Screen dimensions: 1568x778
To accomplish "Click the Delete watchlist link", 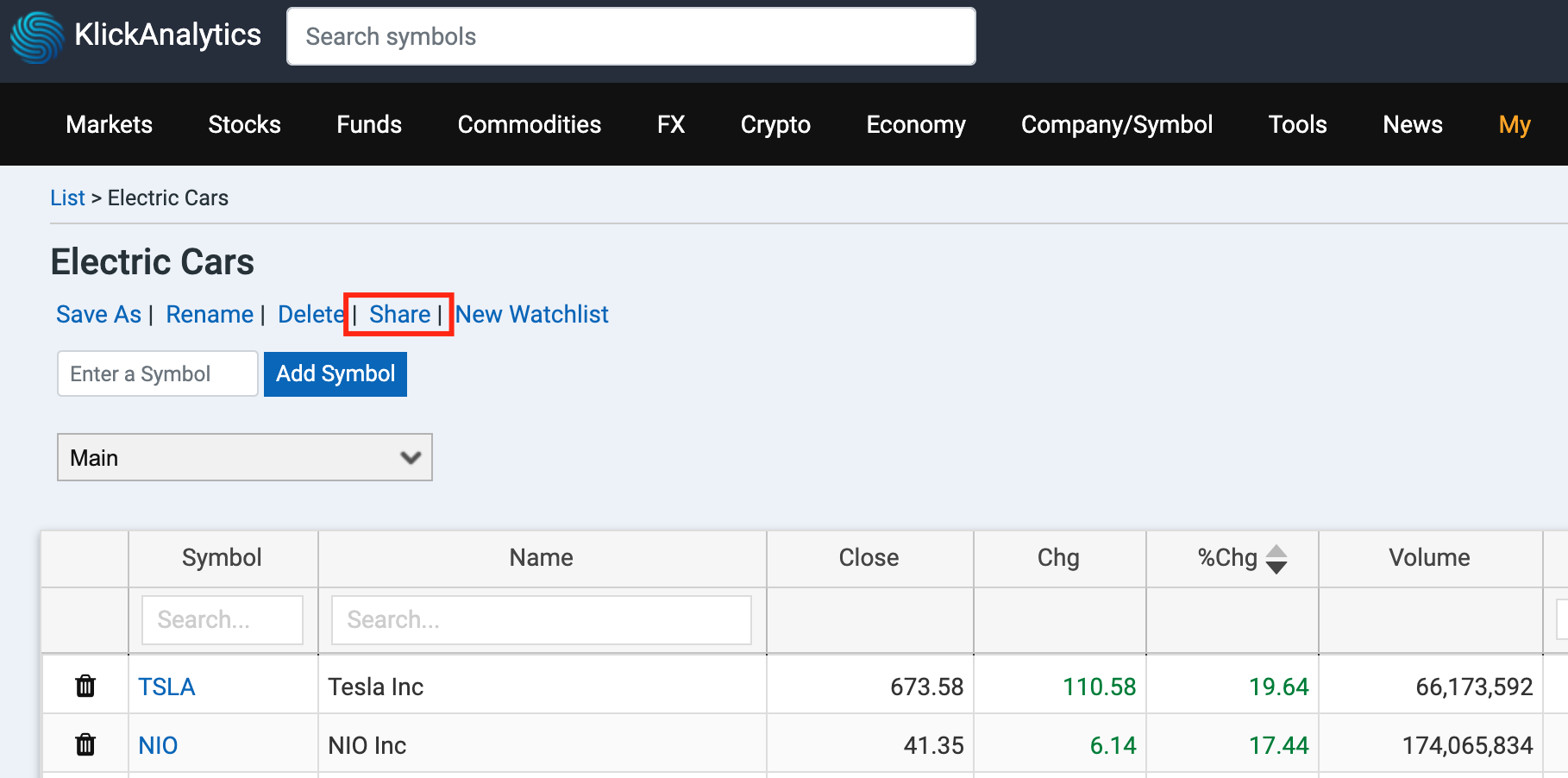I will point(310,314).
